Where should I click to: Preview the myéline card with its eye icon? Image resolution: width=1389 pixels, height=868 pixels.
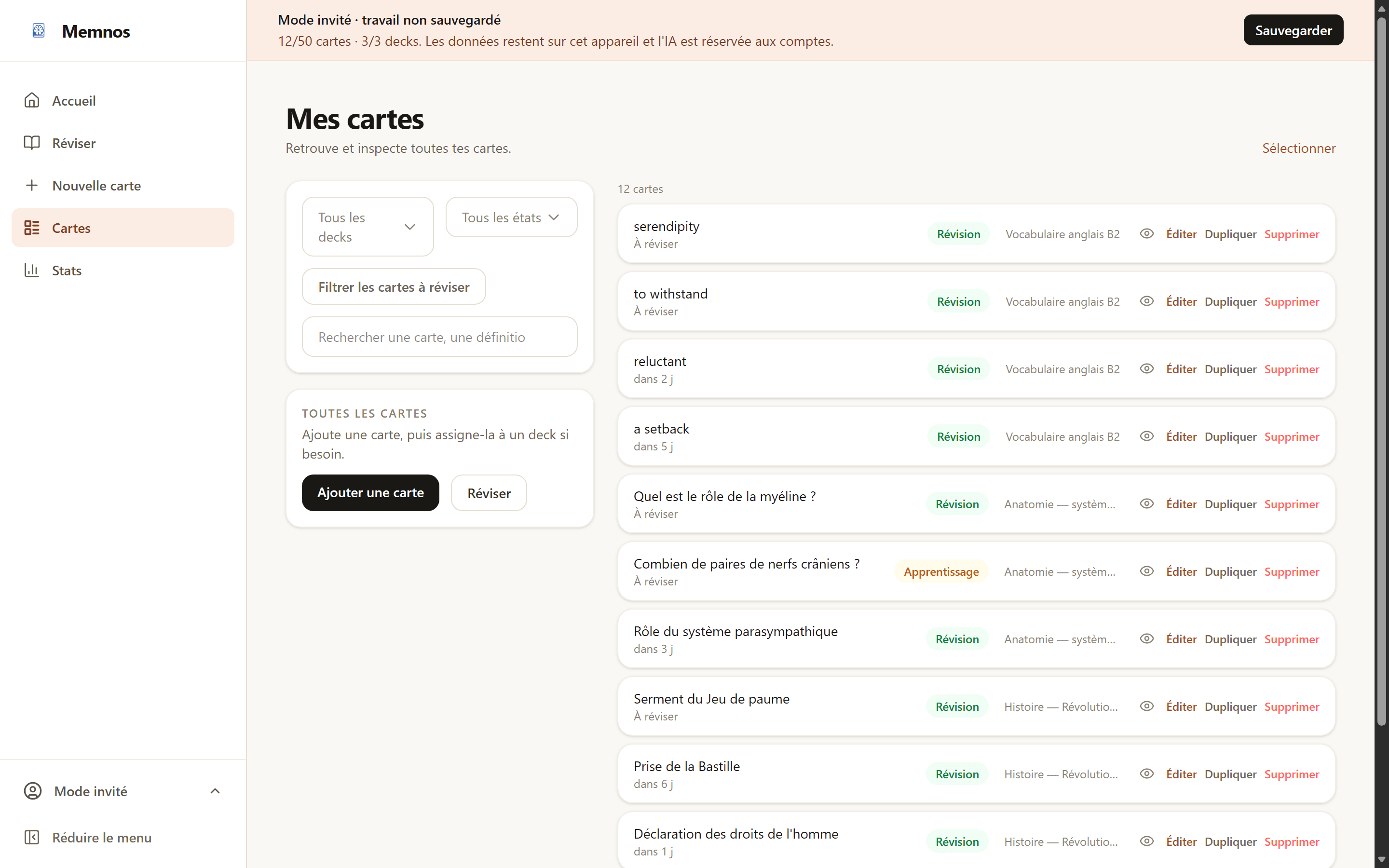pos(1146,503)
